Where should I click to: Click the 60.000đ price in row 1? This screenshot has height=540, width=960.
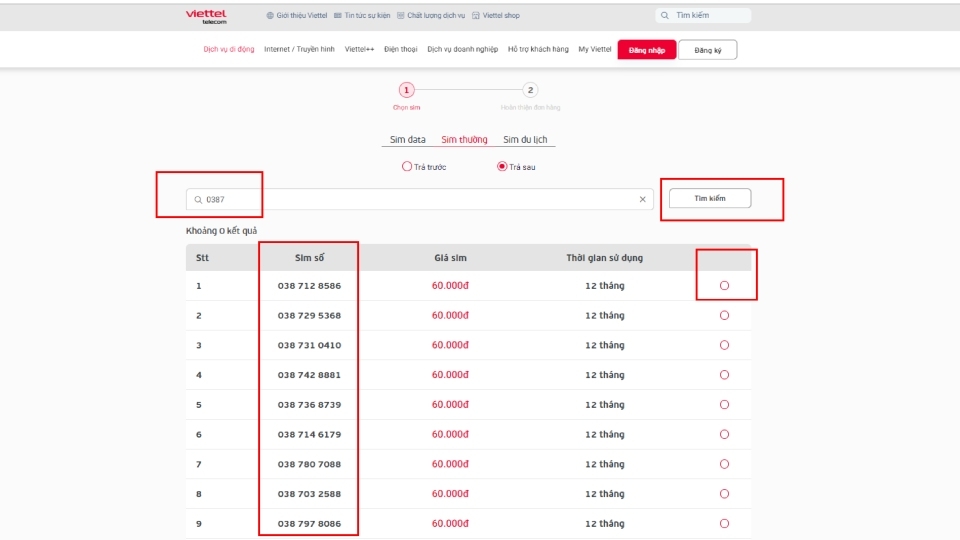coord(450,285)
